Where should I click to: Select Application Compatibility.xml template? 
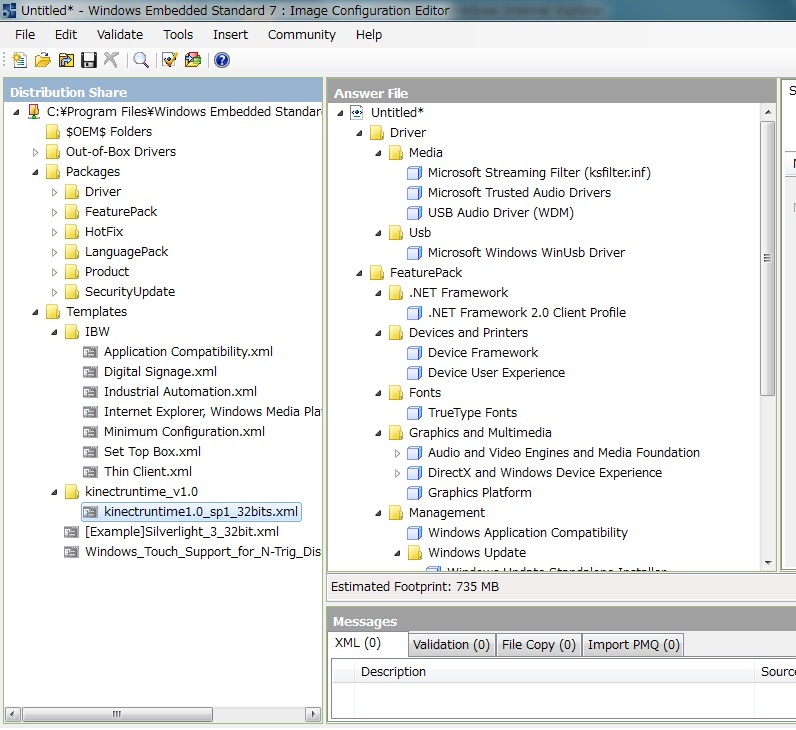188,352
